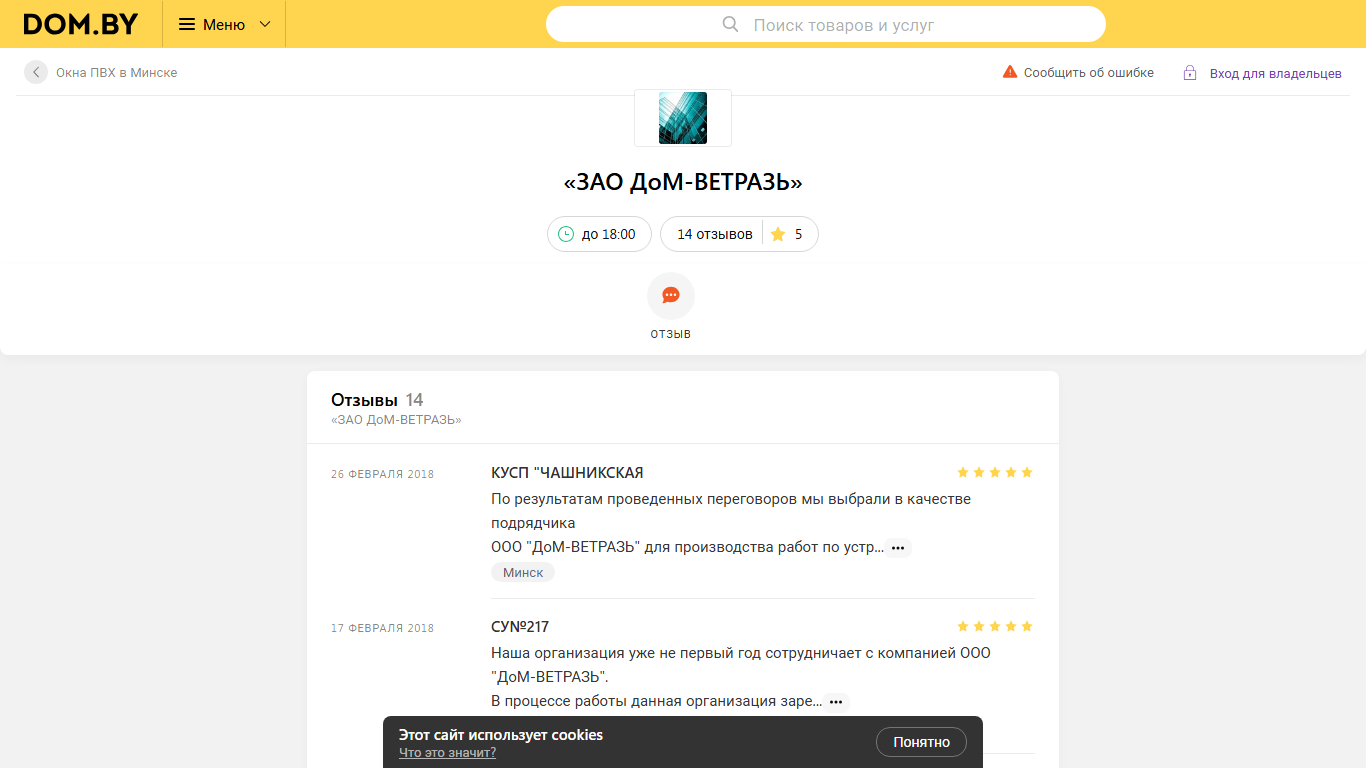Image resolution: width=1366 pixels, height=768 pixels.
Task: Expand the КУСП review with the ellipsis
Action: 898,548
